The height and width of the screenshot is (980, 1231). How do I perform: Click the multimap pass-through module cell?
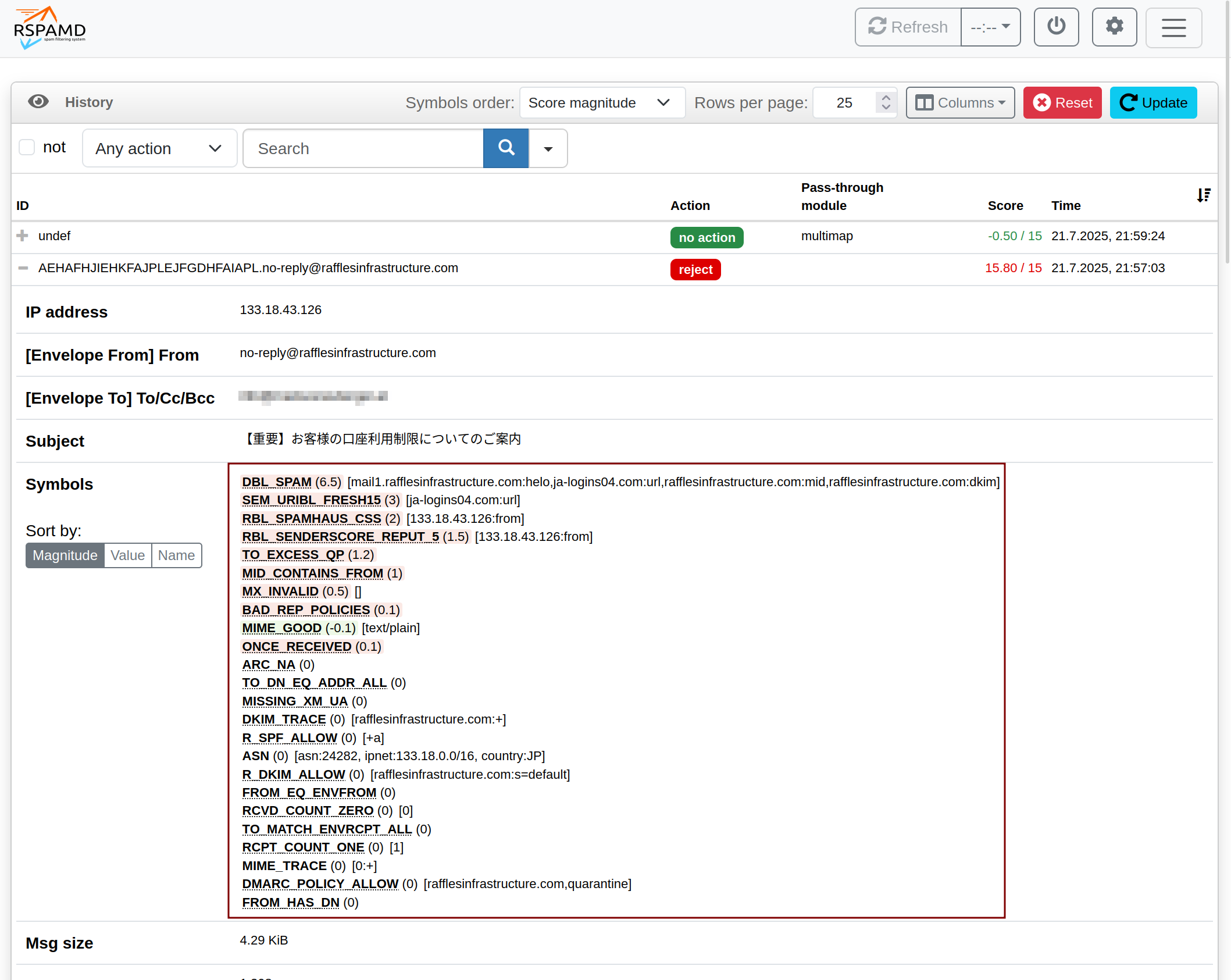[x=827, y=236]
